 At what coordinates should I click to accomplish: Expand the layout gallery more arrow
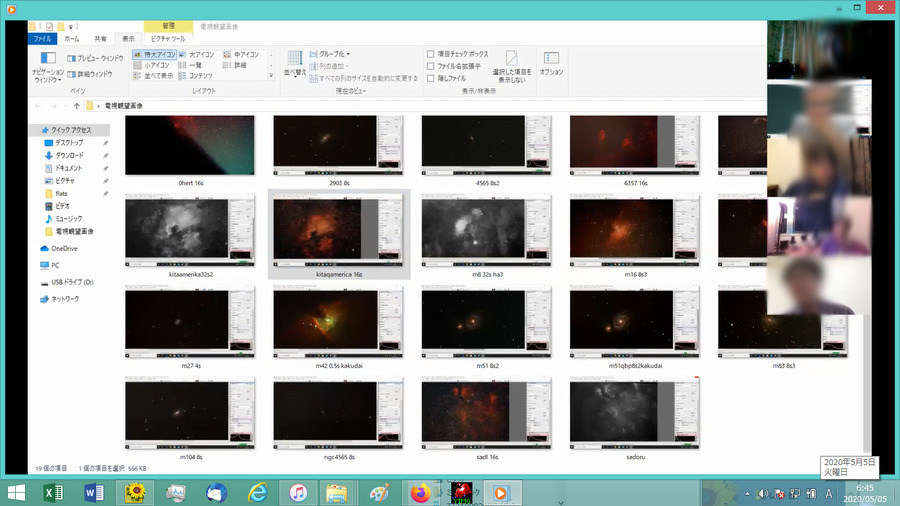pos(271,76)
